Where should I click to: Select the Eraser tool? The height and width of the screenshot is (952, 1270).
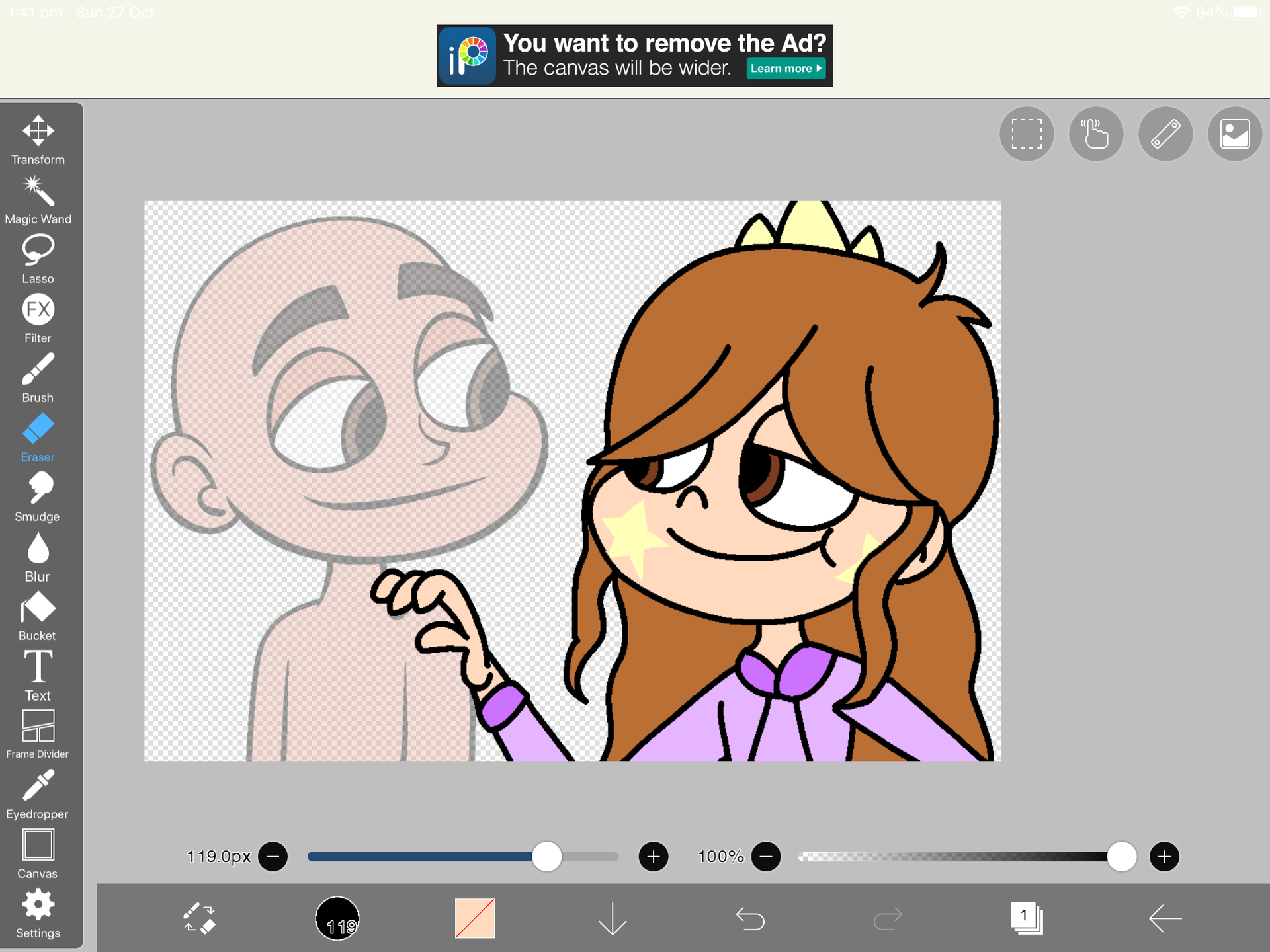click(x=38, y=438)
